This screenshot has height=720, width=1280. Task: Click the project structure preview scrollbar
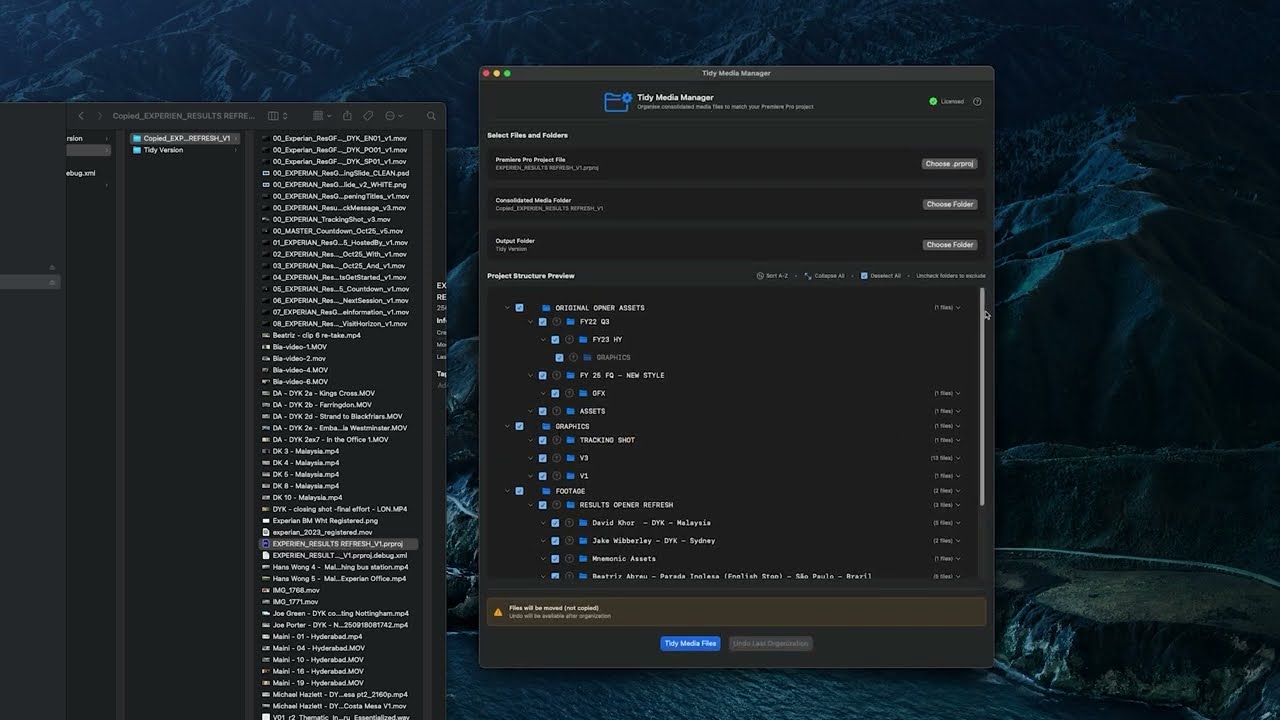(982, 397)
